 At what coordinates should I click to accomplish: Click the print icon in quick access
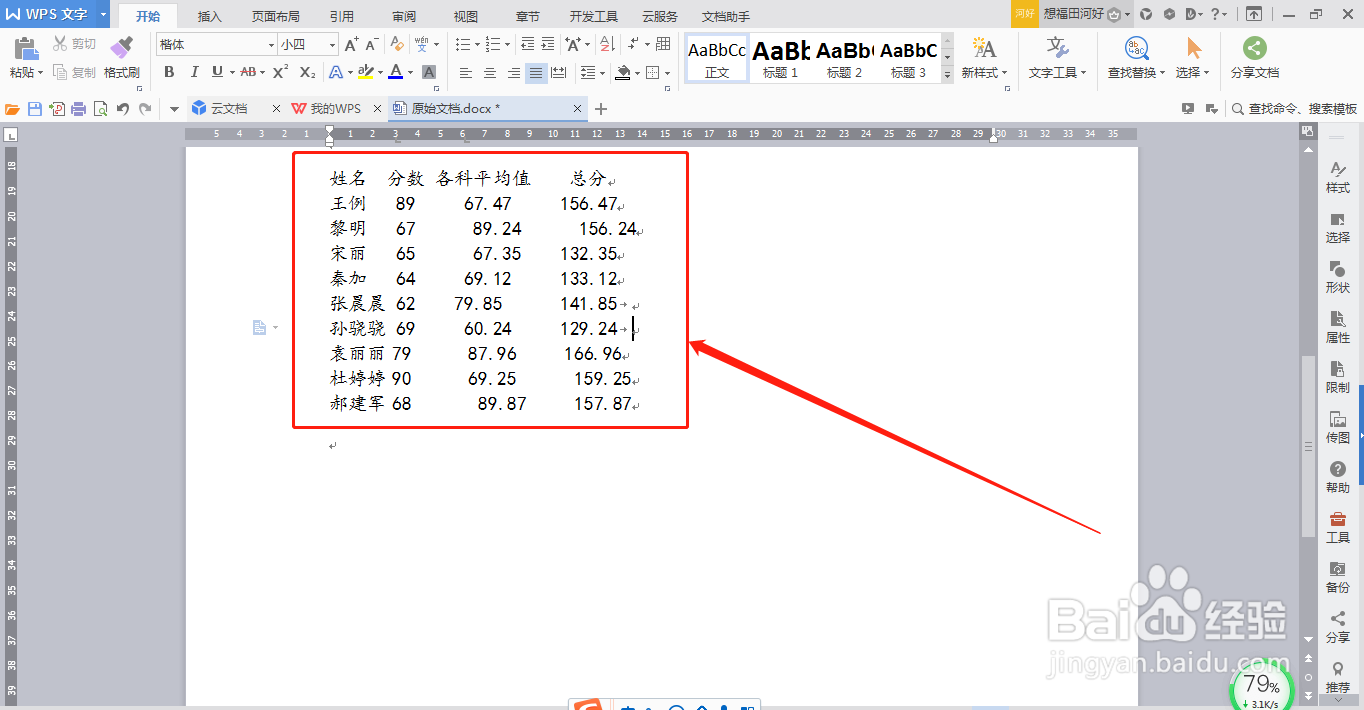click(79, 109)
